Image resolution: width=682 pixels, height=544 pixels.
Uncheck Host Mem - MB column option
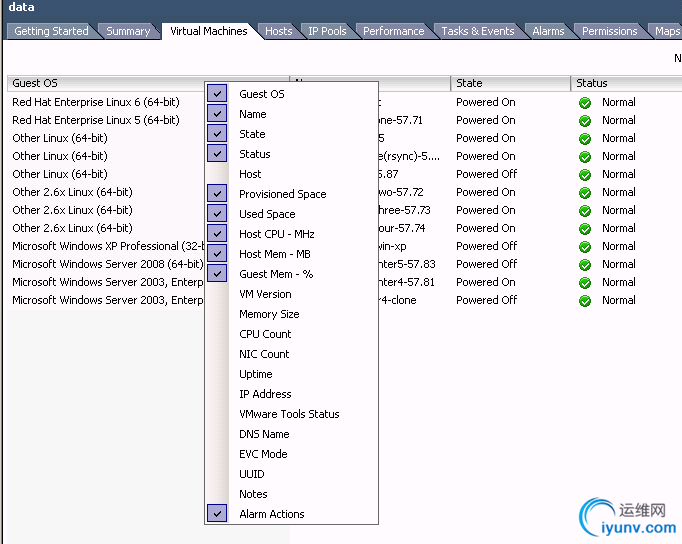tap(217, 254)
